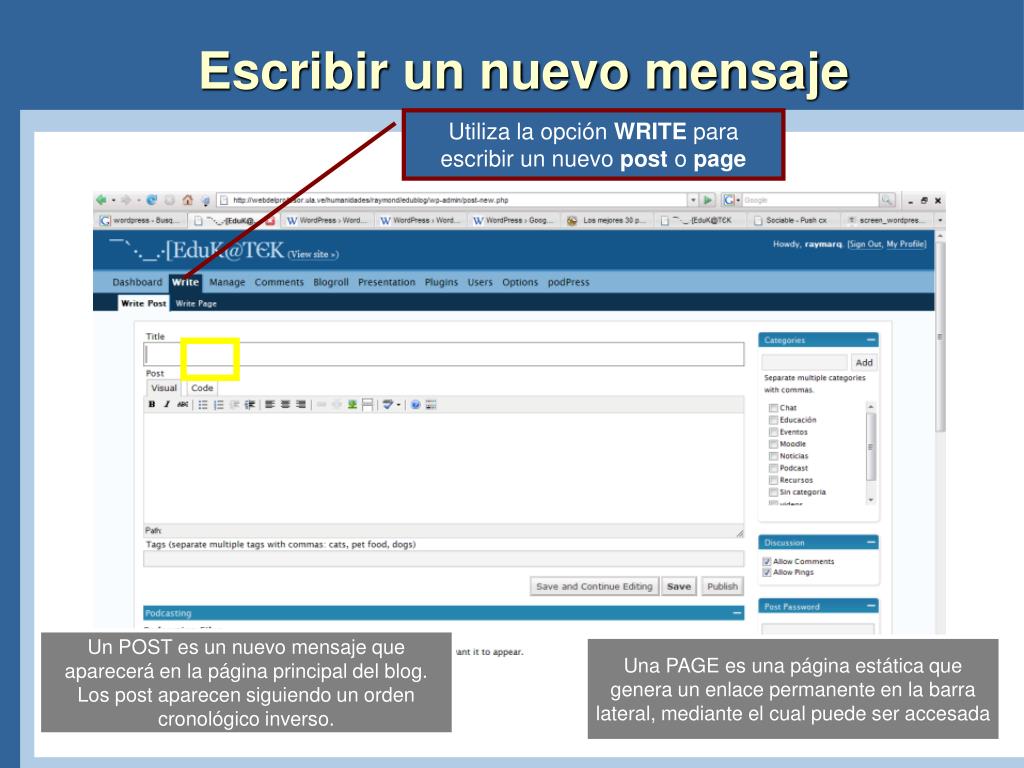Check the Recursos category
The height and width of the screenshot is (768, 1024).
[x=773, y=480]
